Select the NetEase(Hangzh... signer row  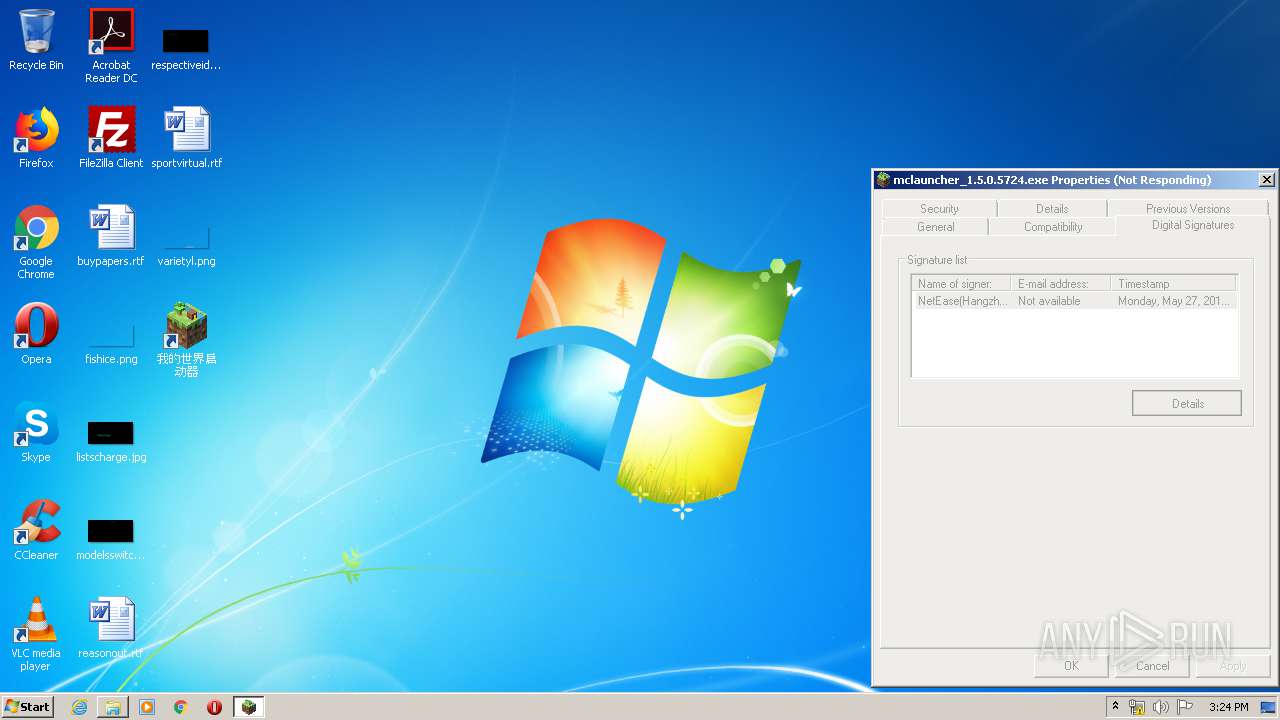1074,301
